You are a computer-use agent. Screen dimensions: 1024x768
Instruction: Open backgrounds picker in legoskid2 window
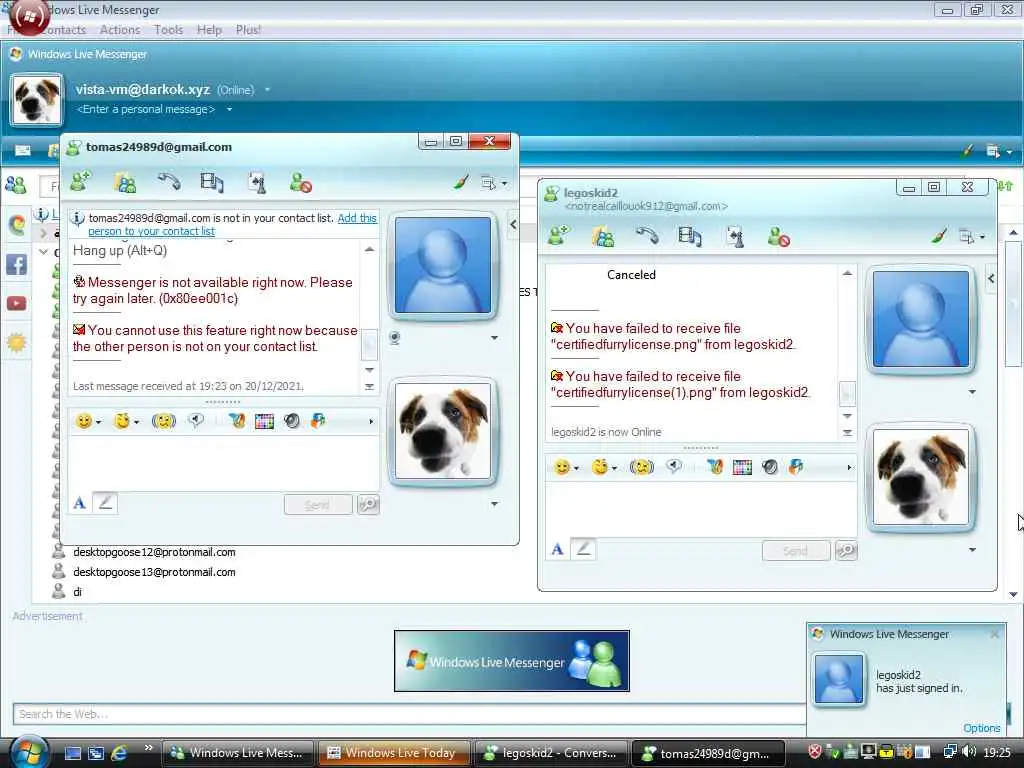743,467
